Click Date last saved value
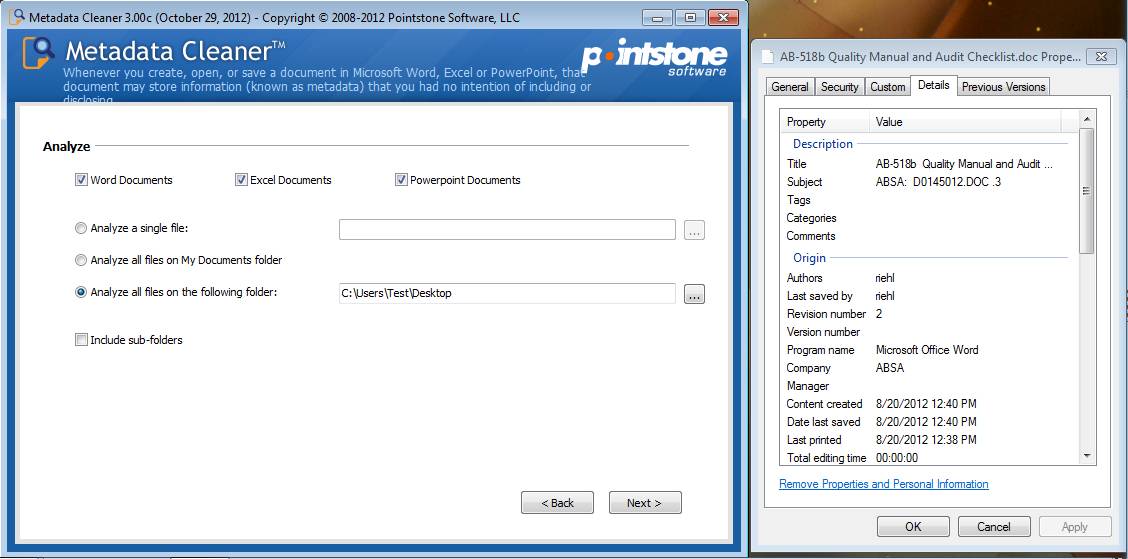 926,422
